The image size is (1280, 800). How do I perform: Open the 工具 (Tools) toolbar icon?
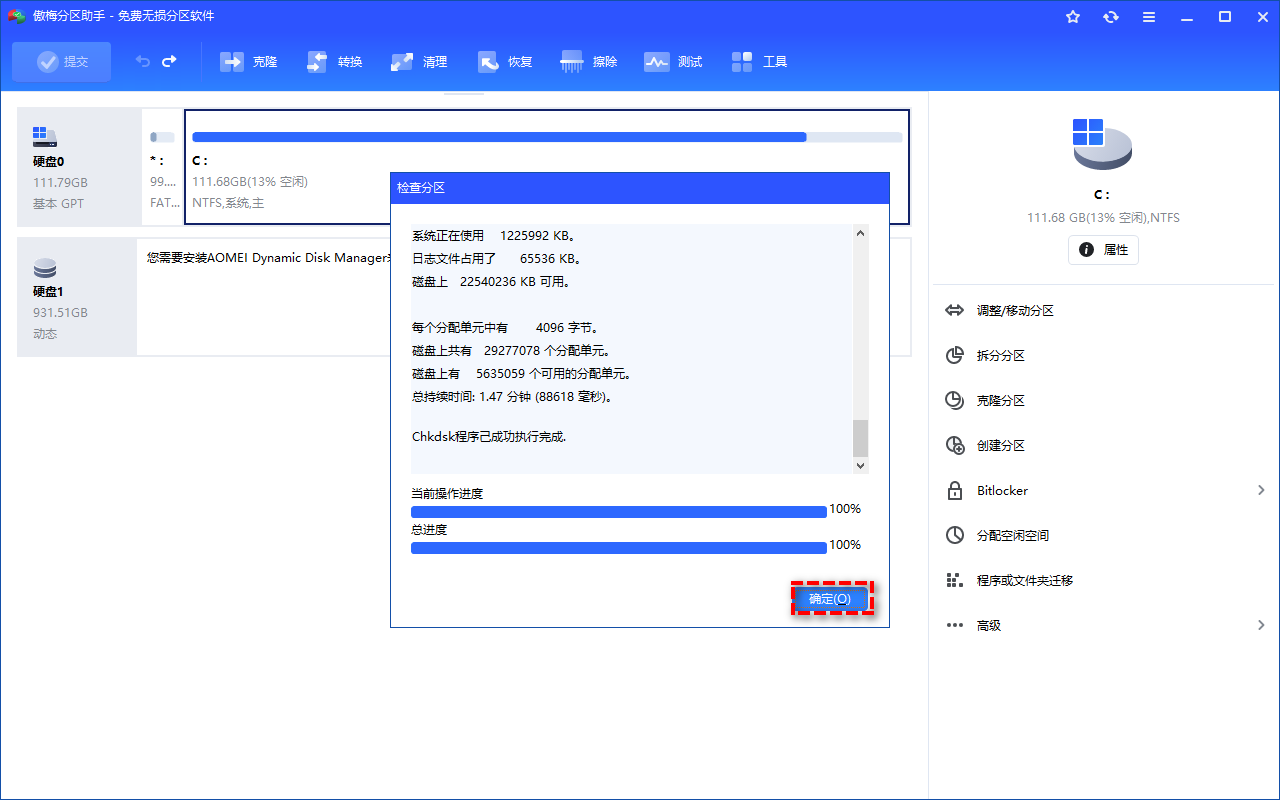759,61
